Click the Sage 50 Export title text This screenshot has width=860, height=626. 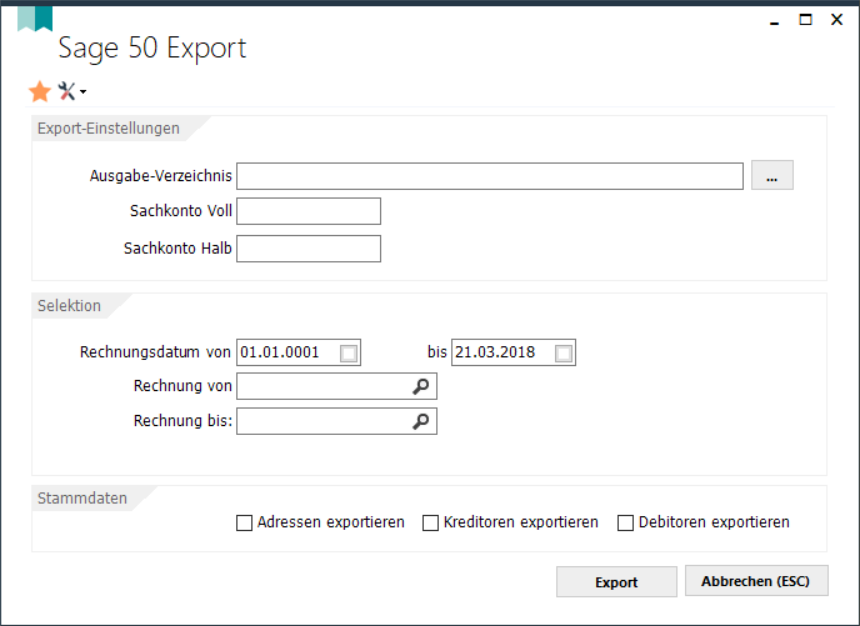point(152,48)
